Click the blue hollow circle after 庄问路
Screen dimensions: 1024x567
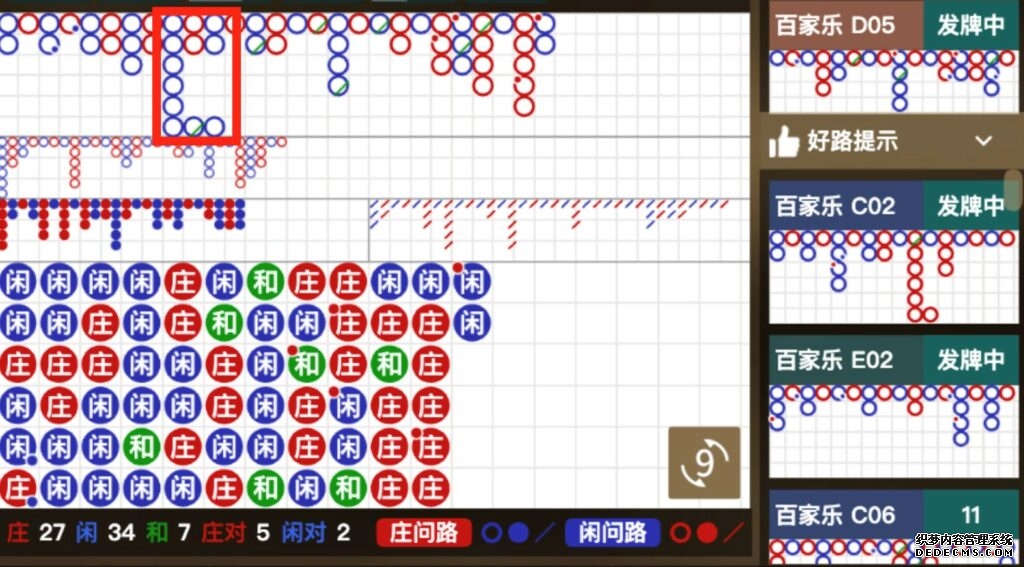click(491, 533)
